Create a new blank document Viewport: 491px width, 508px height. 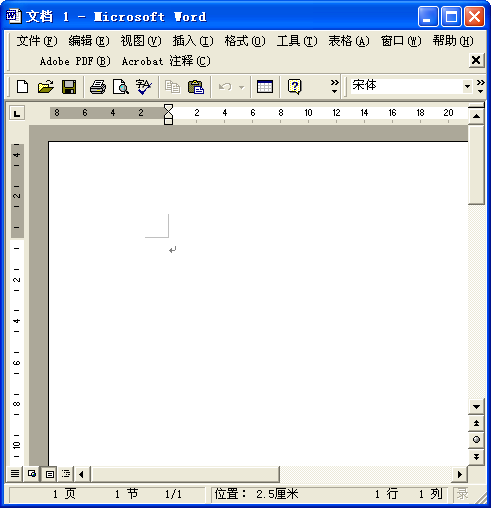point(22,87)
